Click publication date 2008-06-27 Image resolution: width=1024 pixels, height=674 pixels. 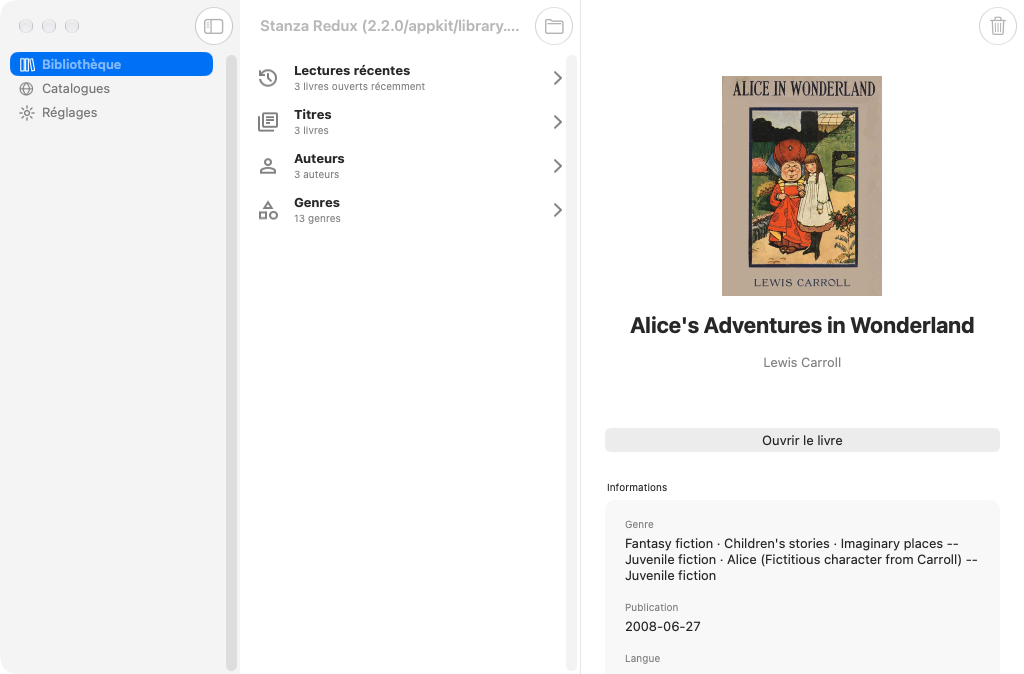click(663, 626)
